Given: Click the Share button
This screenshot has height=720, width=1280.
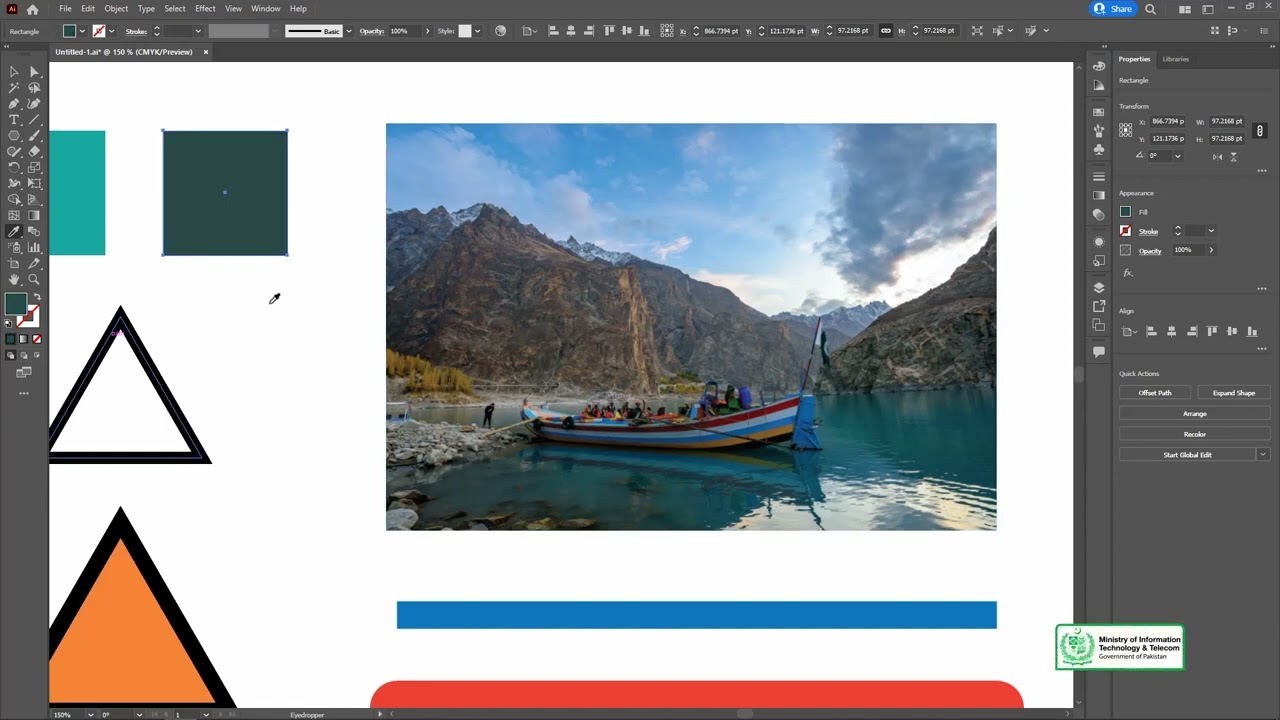Looking at the screenshot, I should [x=1113, y=9].
